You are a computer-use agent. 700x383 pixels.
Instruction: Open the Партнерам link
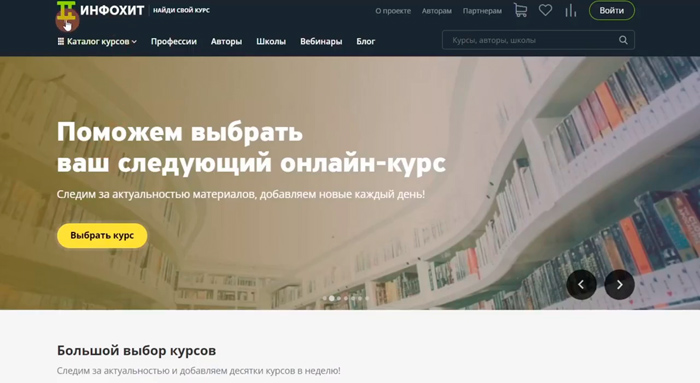click(482, 11)
